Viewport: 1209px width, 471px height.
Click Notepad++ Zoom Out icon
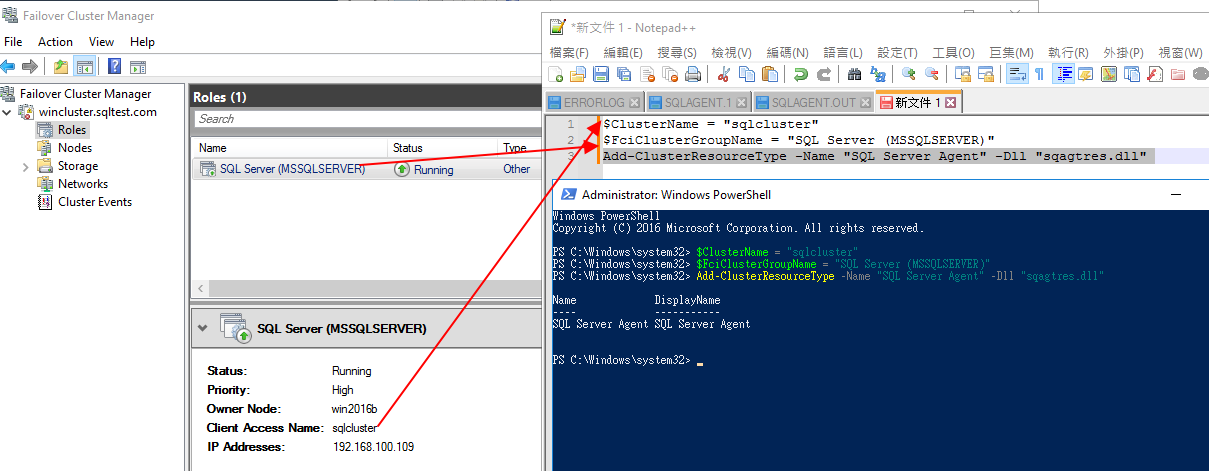point(932,74)
